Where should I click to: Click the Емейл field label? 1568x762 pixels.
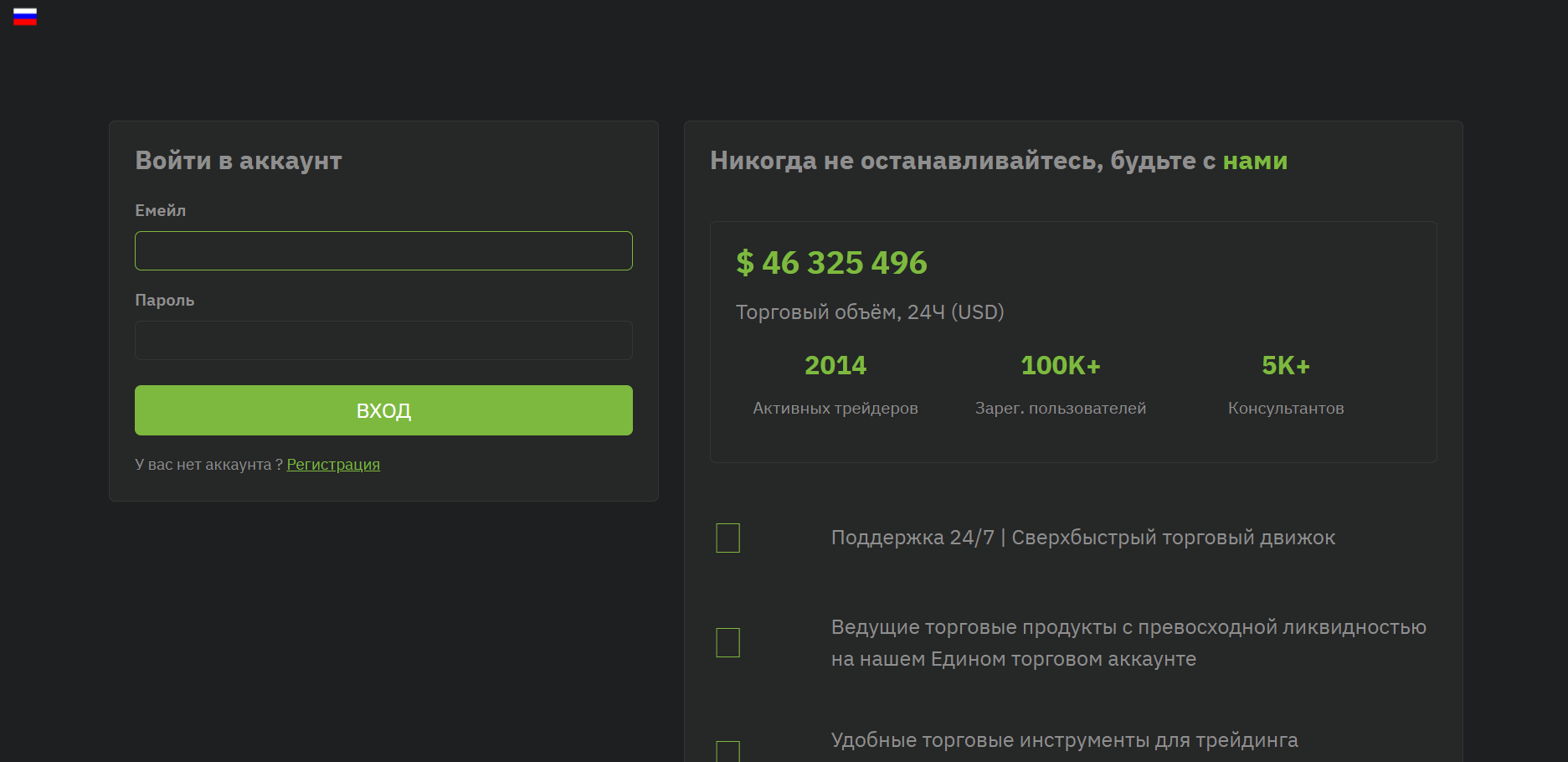(x=161, y=211)
